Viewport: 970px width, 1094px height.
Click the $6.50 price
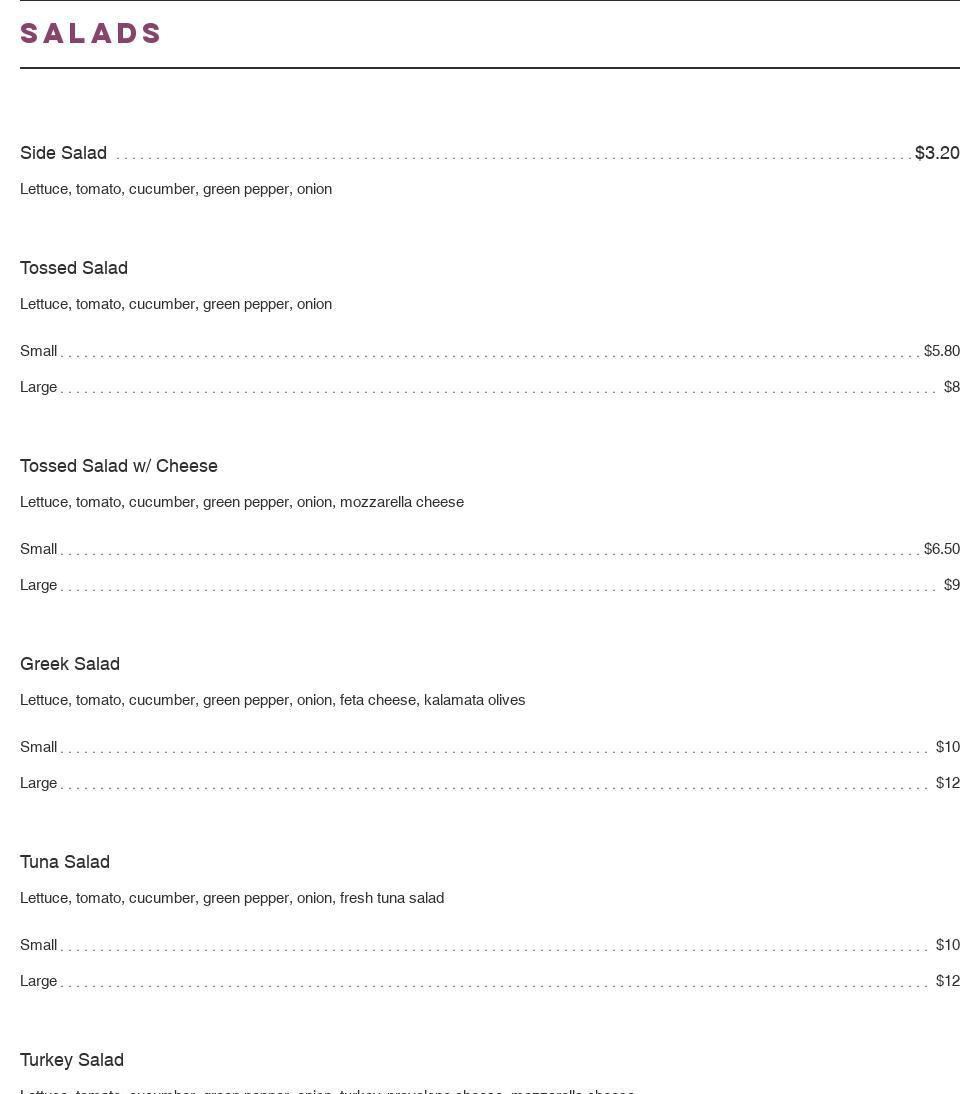(941, 549)
